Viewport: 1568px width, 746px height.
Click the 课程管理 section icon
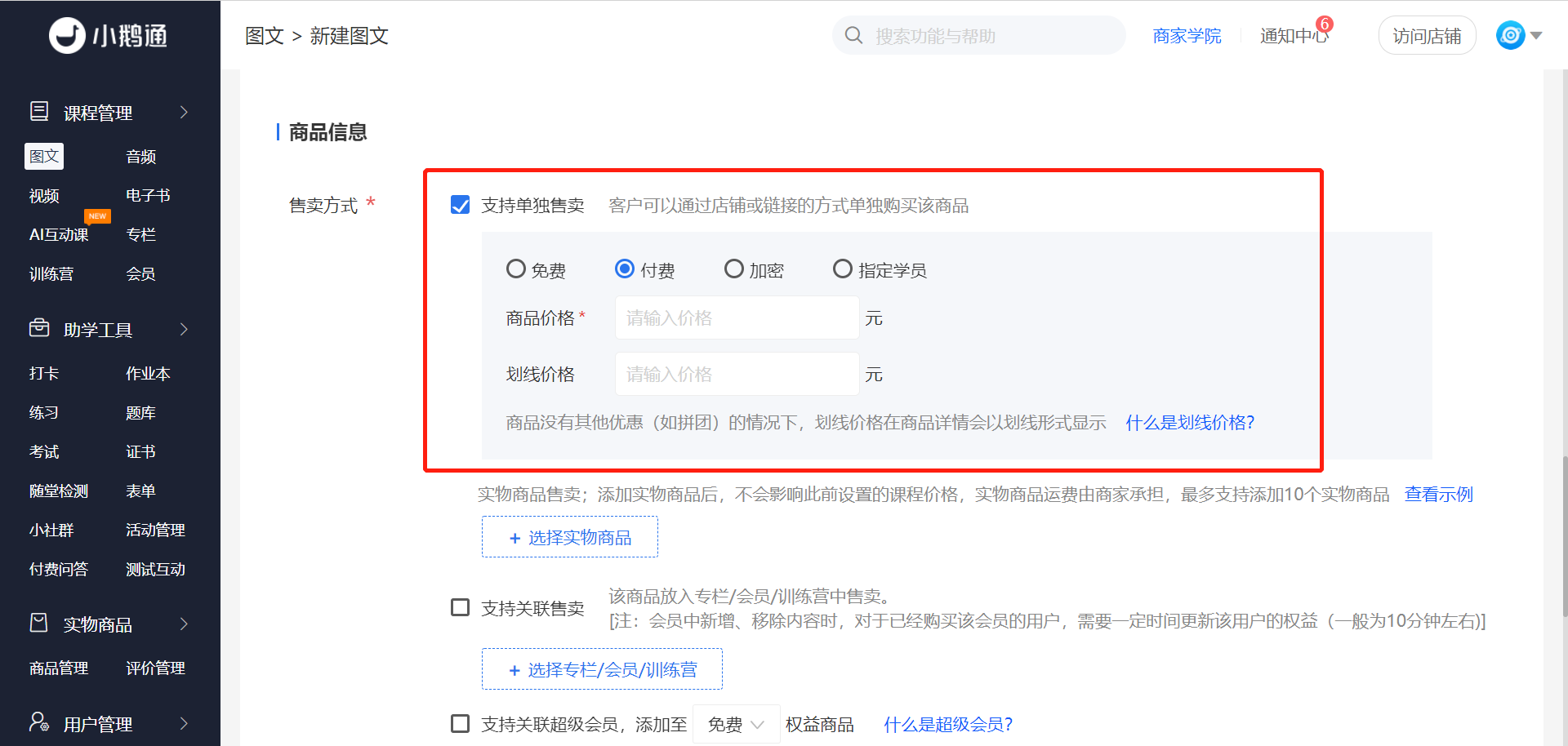point(39,111)
